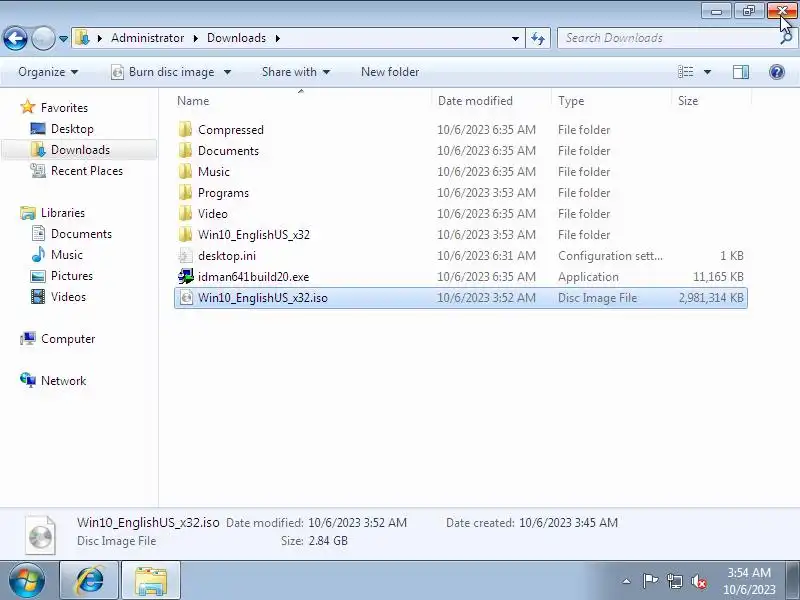Change your view icon button
Screen dimensions: 800x600
(685, 72)
